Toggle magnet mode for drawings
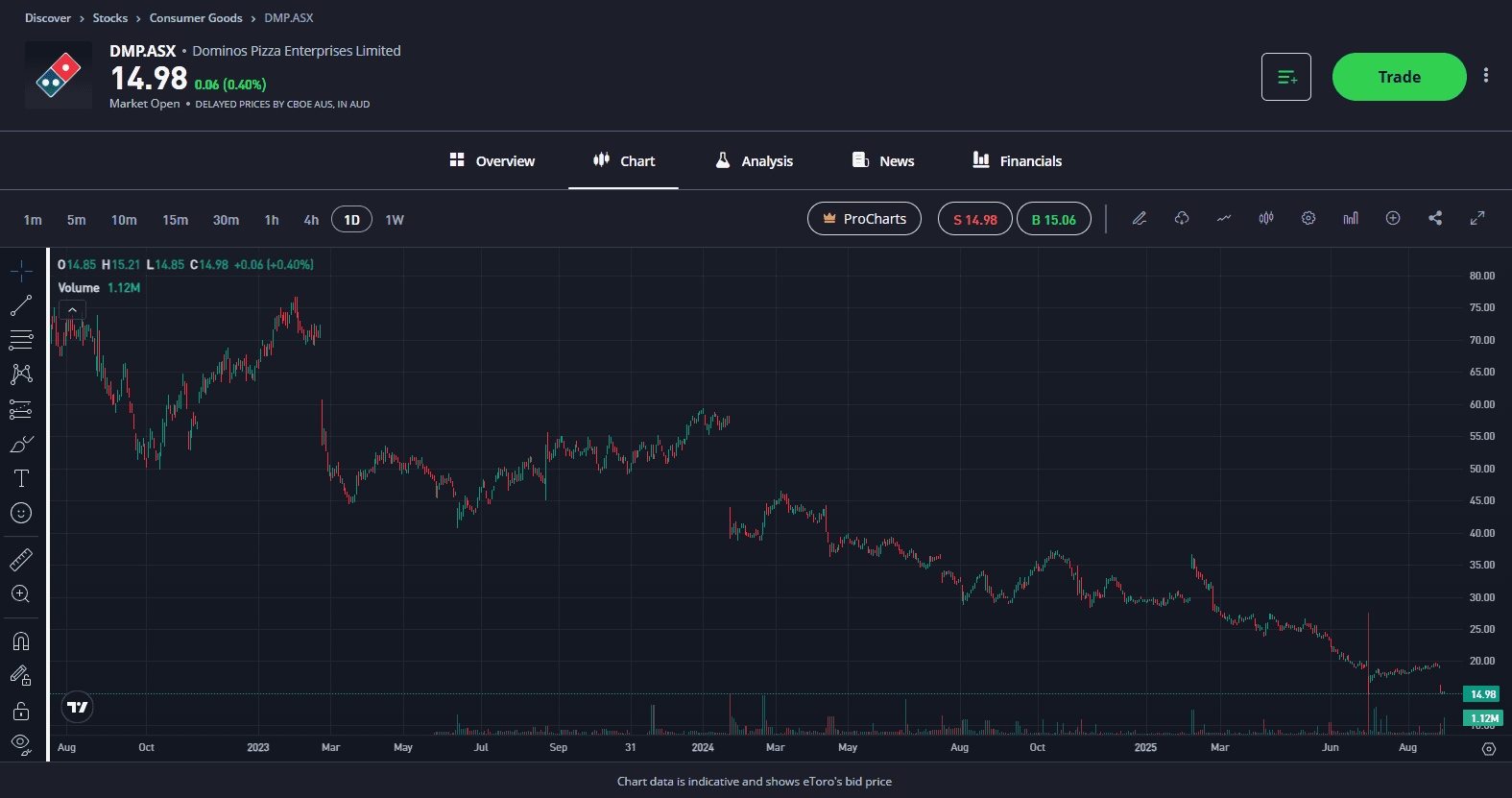The width and height of the screenshot is (1512, 798). pyautogui.click(x=21, y=641)
